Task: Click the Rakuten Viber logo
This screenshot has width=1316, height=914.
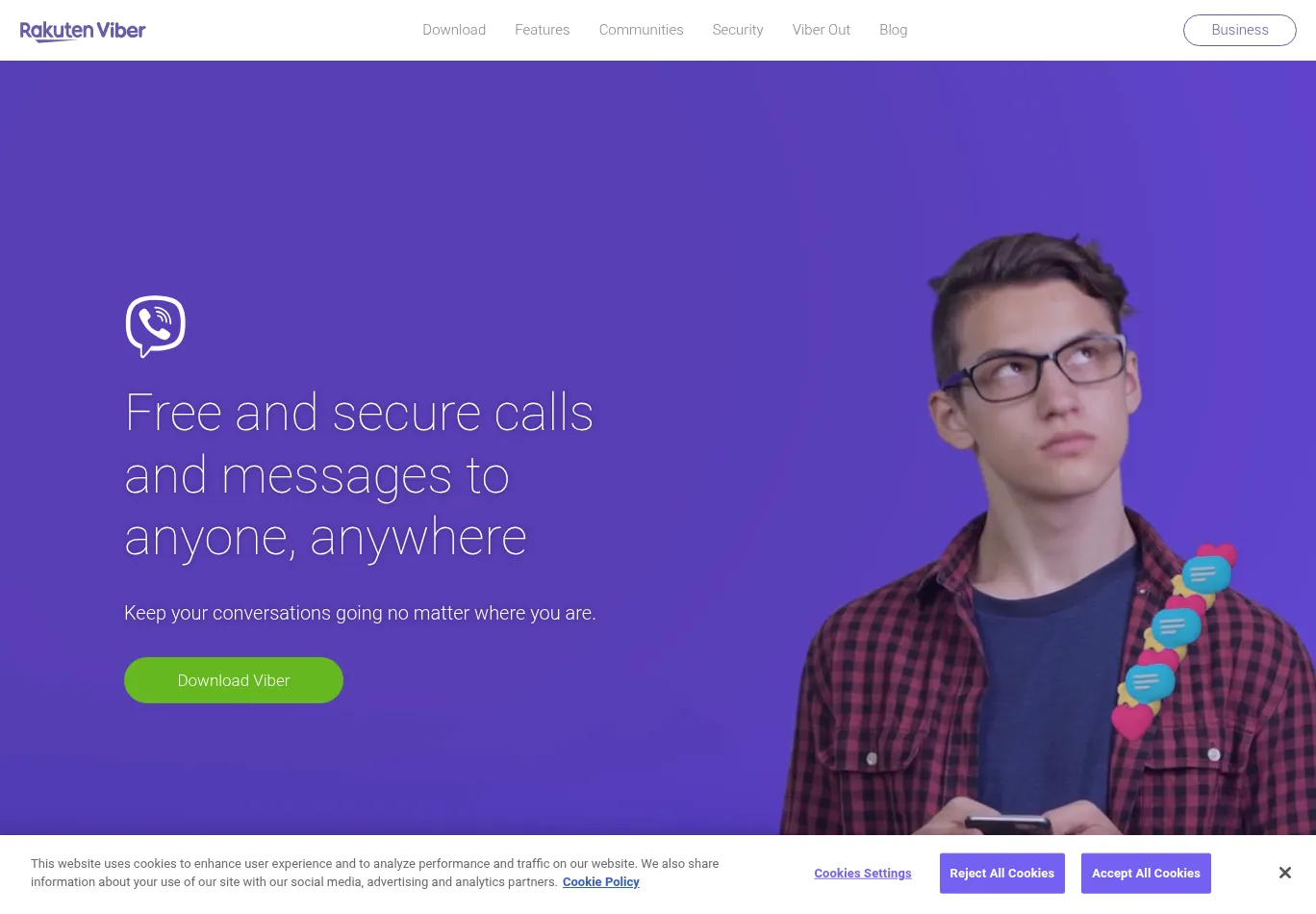Action: (x=83, y=31)
